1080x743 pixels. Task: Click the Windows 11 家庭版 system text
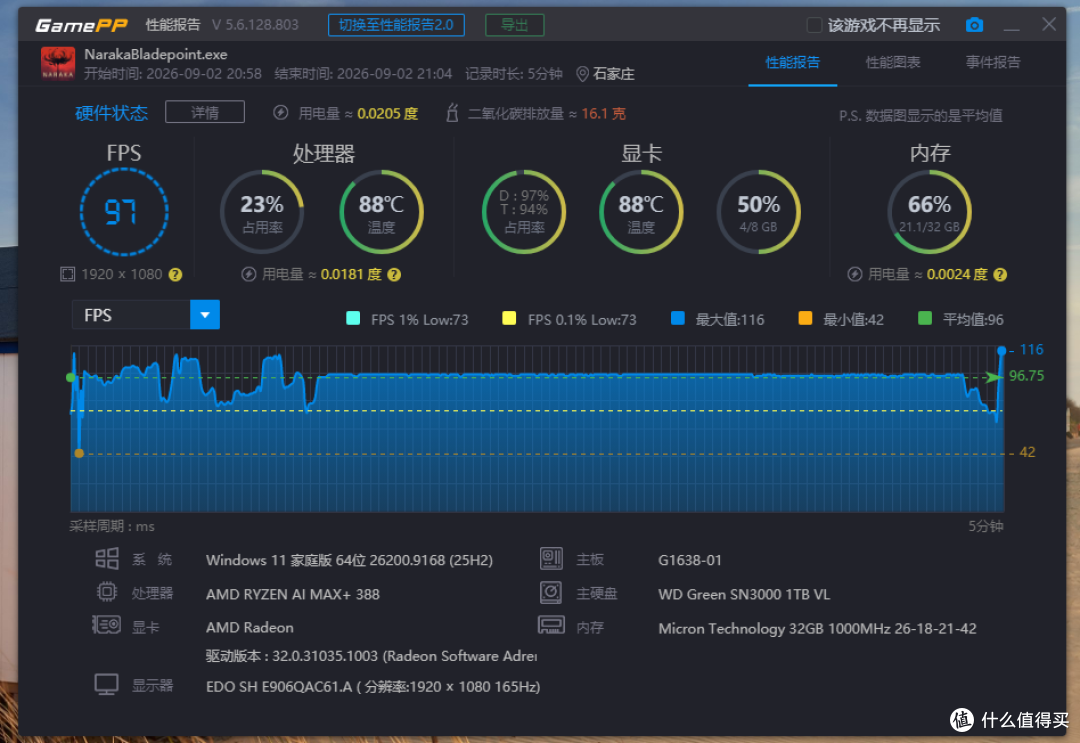click(349, 560)
